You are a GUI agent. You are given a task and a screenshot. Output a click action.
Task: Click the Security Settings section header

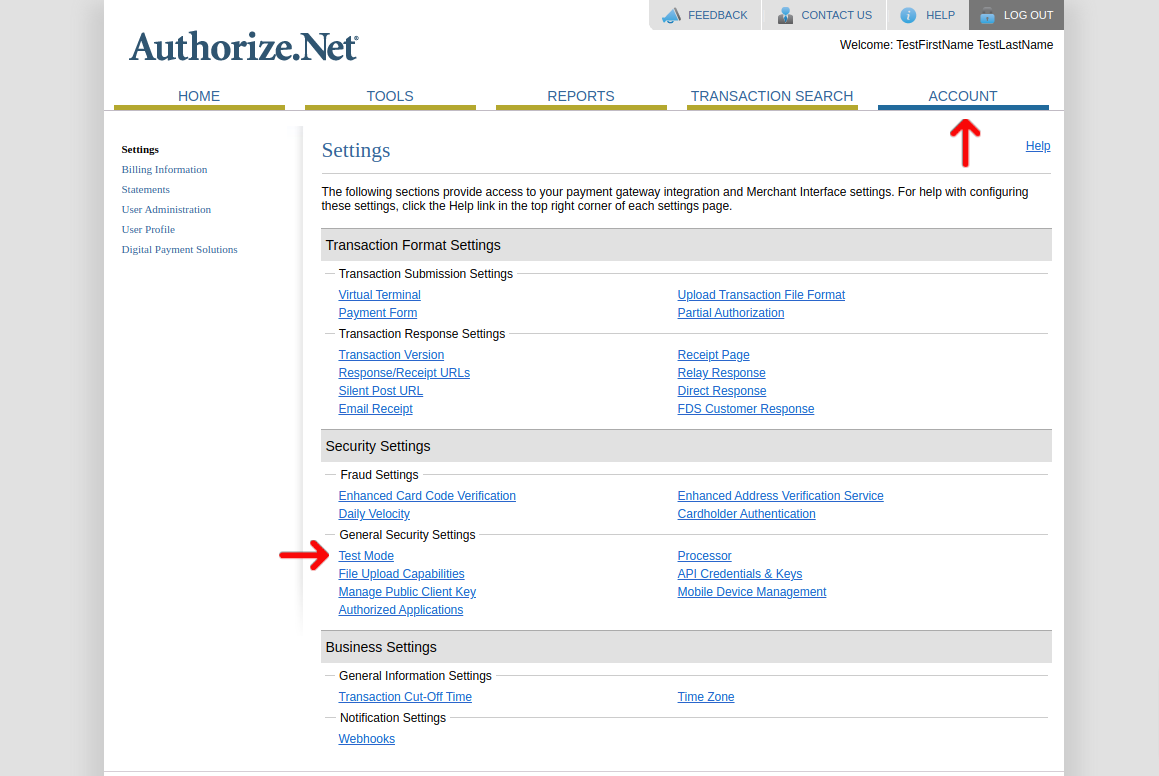coord(686,446)
